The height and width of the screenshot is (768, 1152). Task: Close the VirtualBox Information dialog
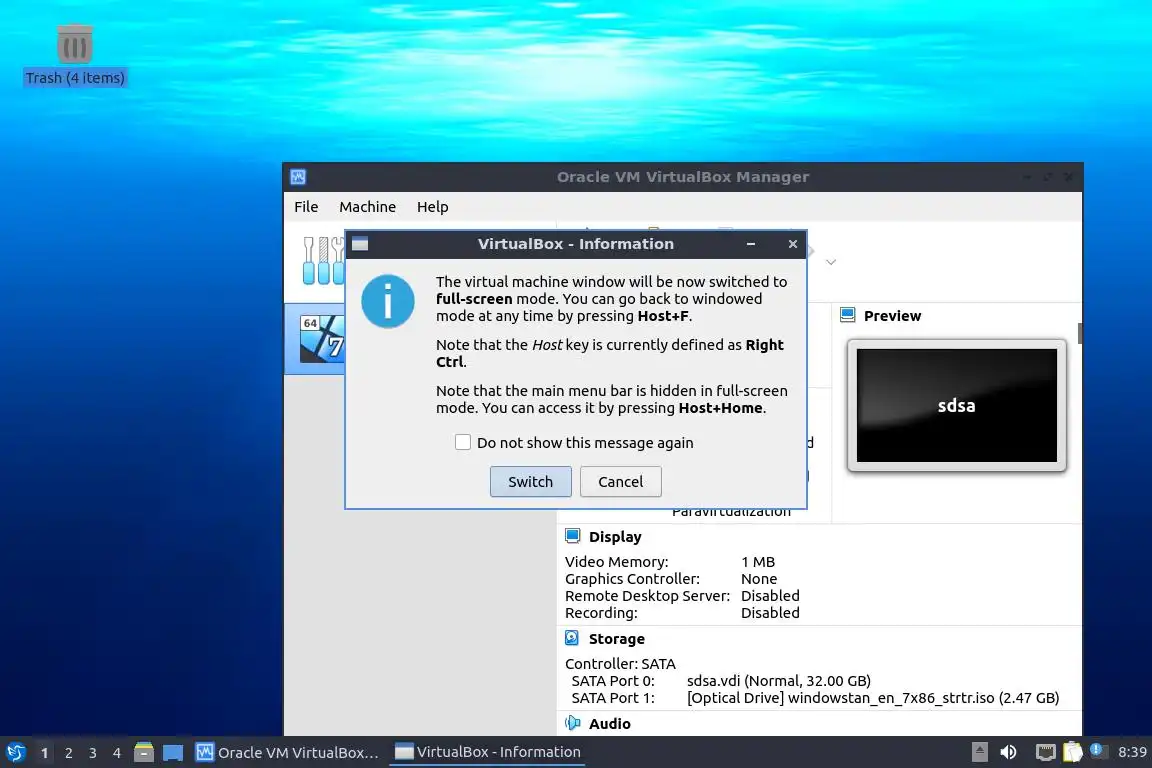click(x=793, y=244)
